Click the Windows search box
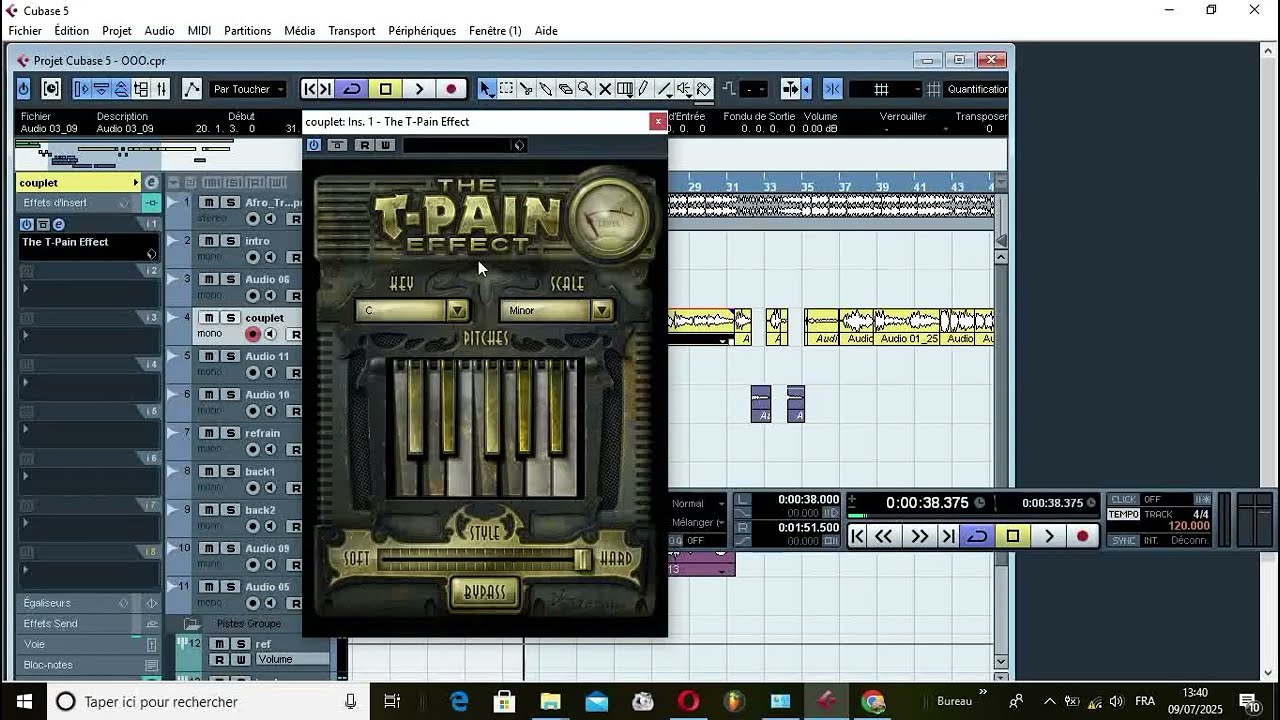 pos(208,701)
